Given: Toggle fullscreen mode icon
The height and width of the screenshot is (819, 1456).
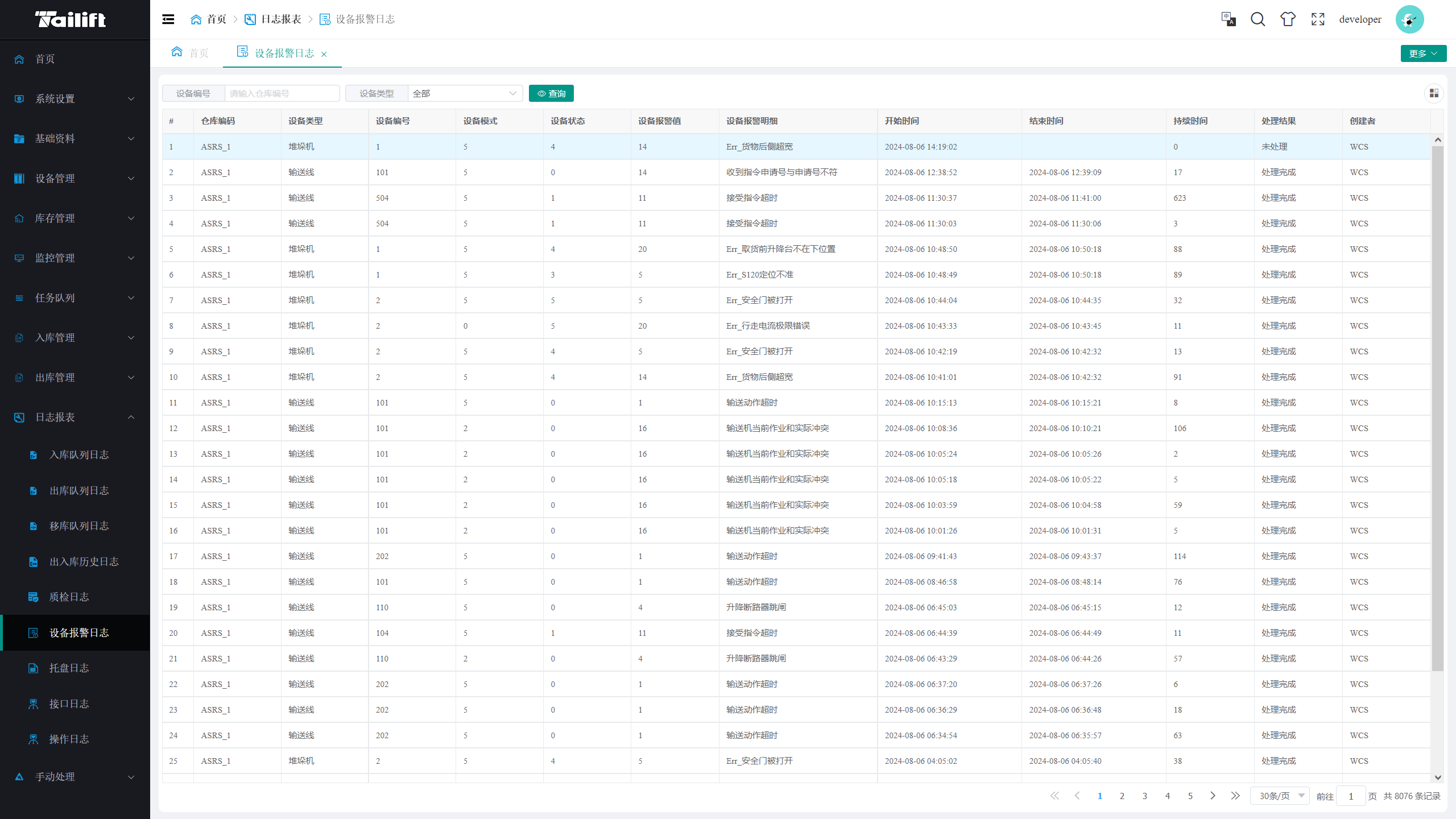Looking at the screenshot, I should (1318, 19).
